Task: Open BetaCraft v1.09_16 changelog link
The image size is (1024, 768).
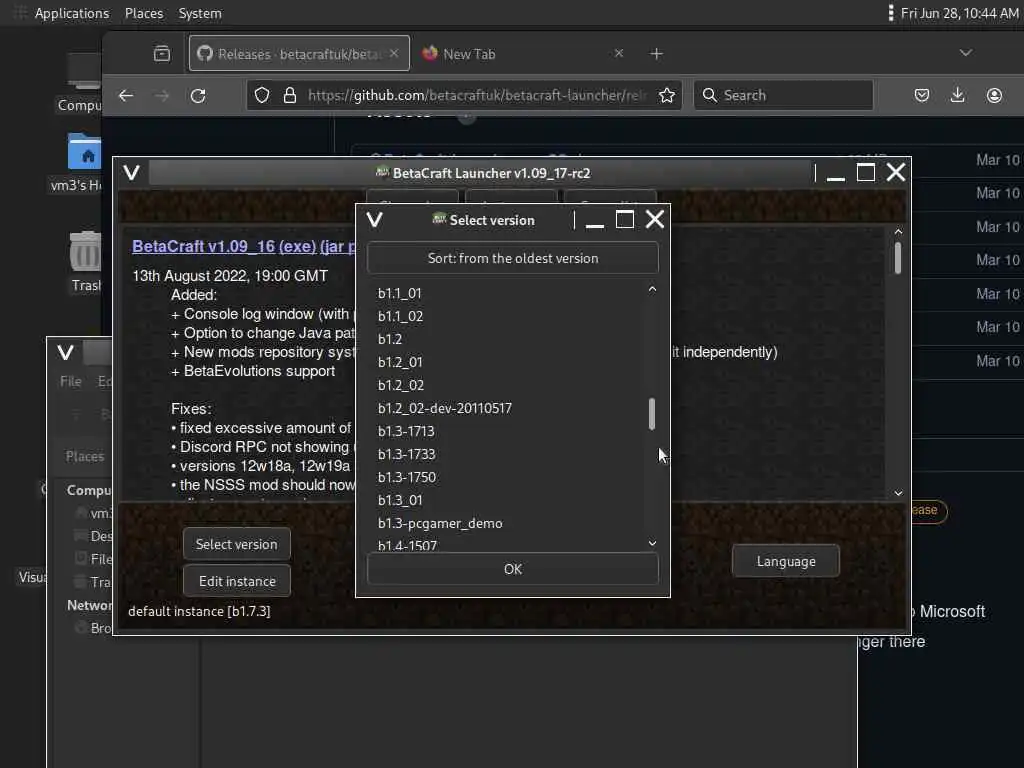Action: [244, 246]
